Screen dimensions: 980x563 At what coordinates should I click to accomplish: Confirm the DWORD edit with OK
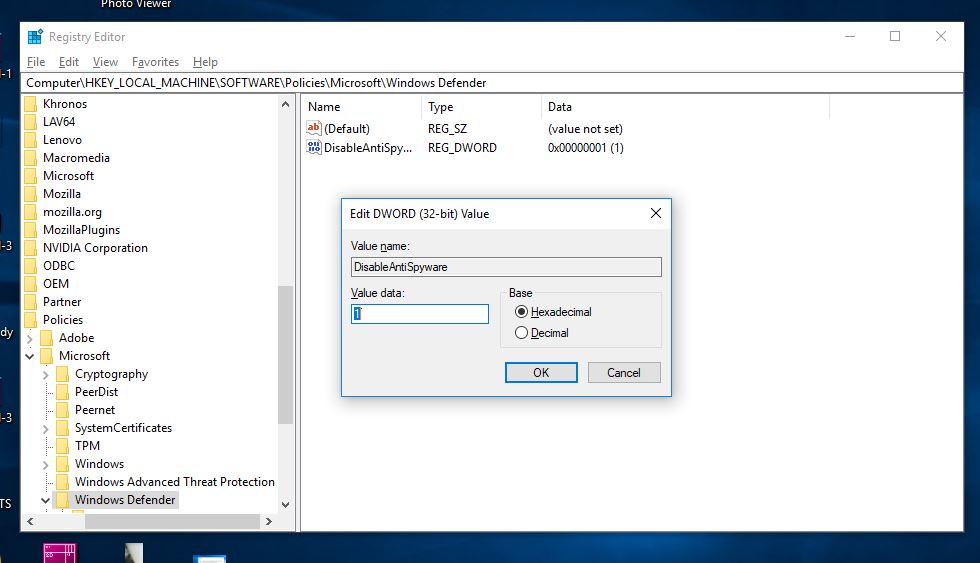(x=541, y=373)
